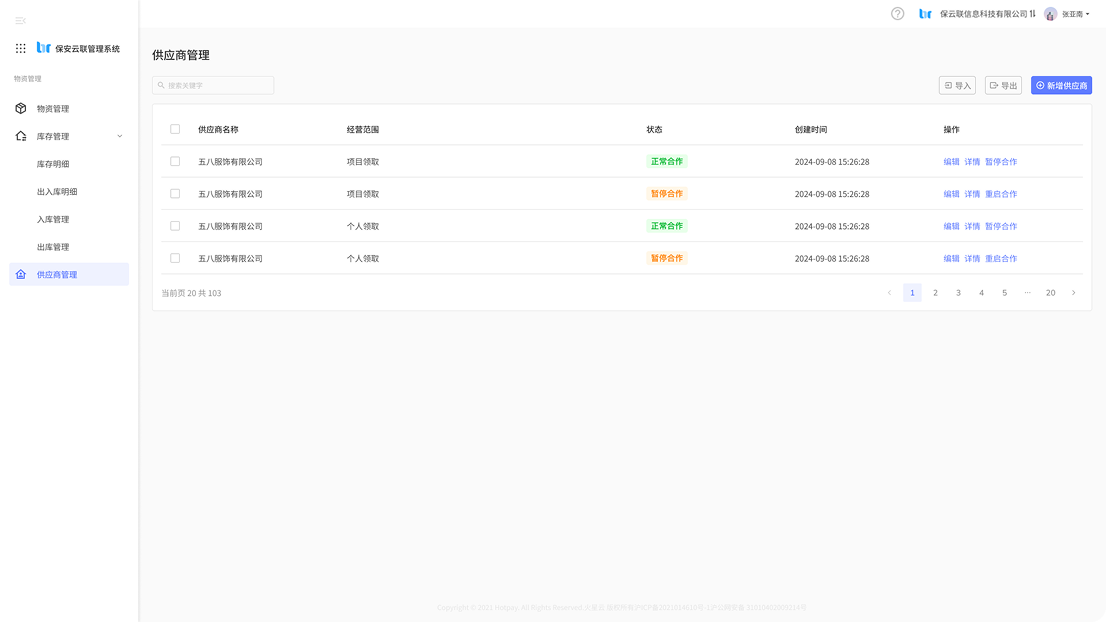
Task: Click the 物资管理 cube icon
Action: pyautogui.click(x=21, y=109)
